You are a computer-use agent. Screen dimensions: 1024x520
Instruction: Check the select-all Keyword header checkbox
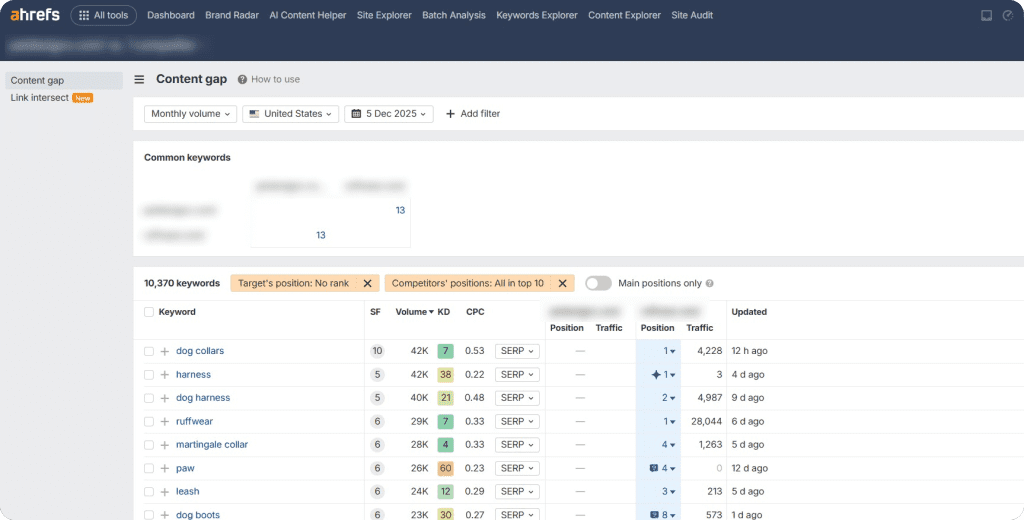point(149,312)
